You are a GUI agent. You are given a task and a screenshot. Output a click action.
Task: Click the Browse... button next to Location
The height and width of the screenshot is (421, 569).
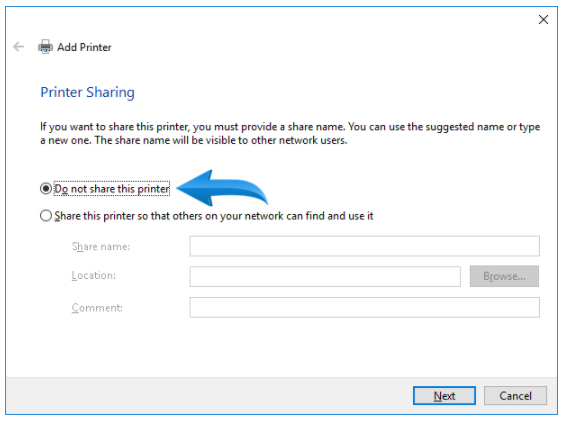pos(504,276)
